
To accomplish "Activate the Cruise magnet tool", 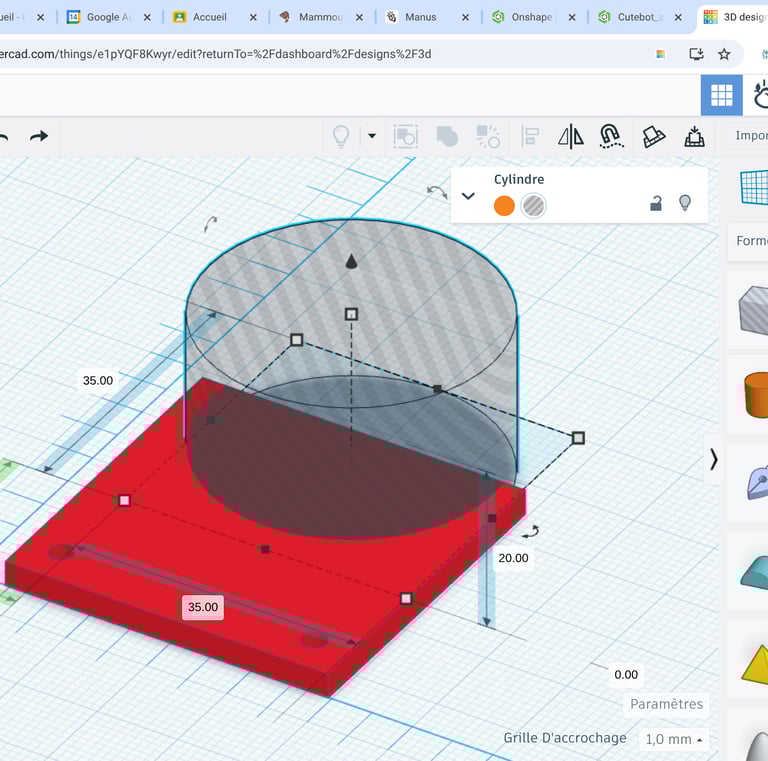I will pyautogui.click(x=611, y=137).
